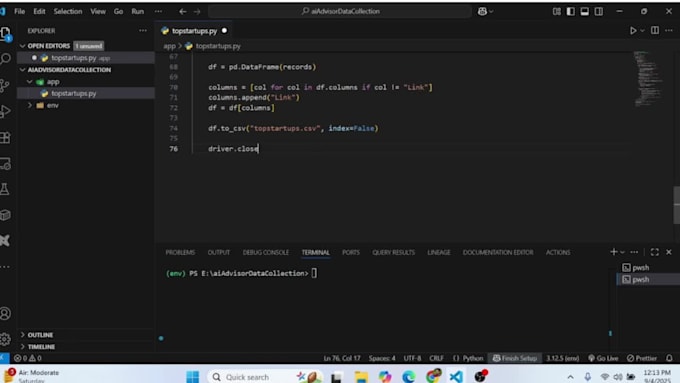
Task: Click Ln 76, Col 17 go to line
Action: coord(342,358)
